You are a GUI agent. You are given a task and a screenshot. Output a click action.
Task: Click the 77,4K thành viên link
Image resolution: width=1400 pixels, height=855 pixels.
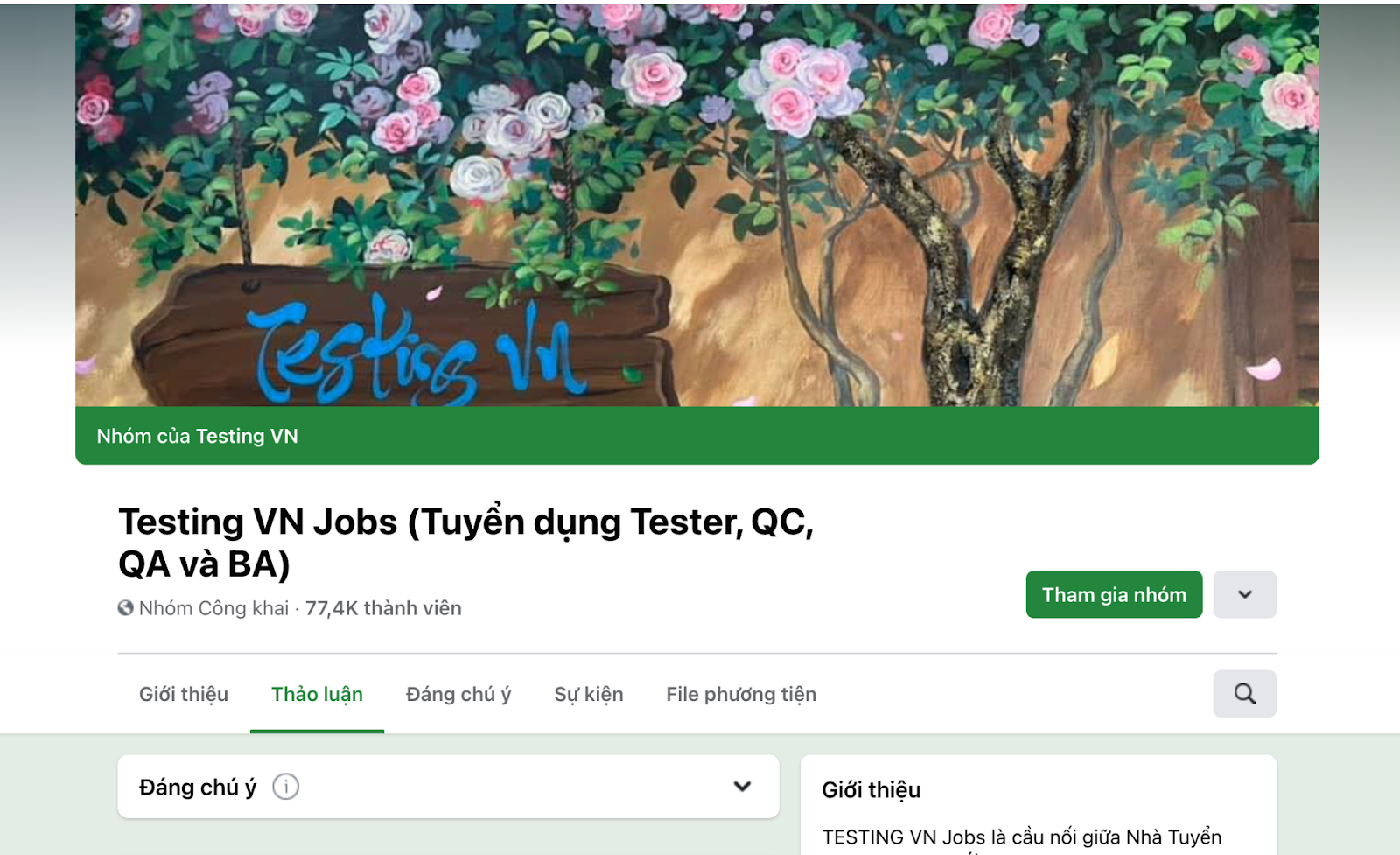coord(383,608)
